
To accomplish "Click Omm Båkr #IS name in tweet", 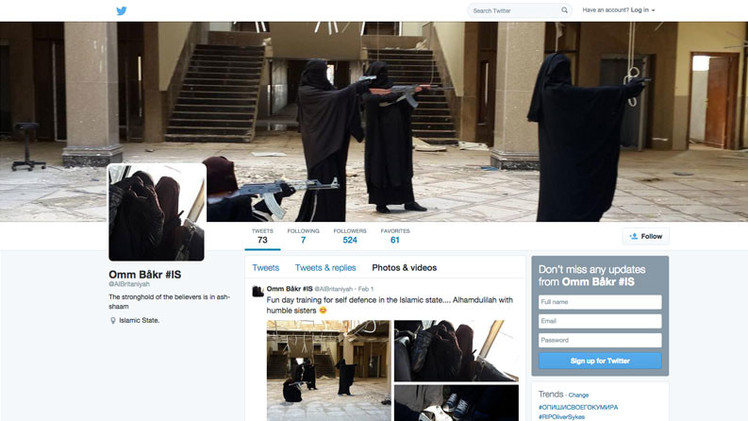I will pyautogui.click(x=290, y=288).
